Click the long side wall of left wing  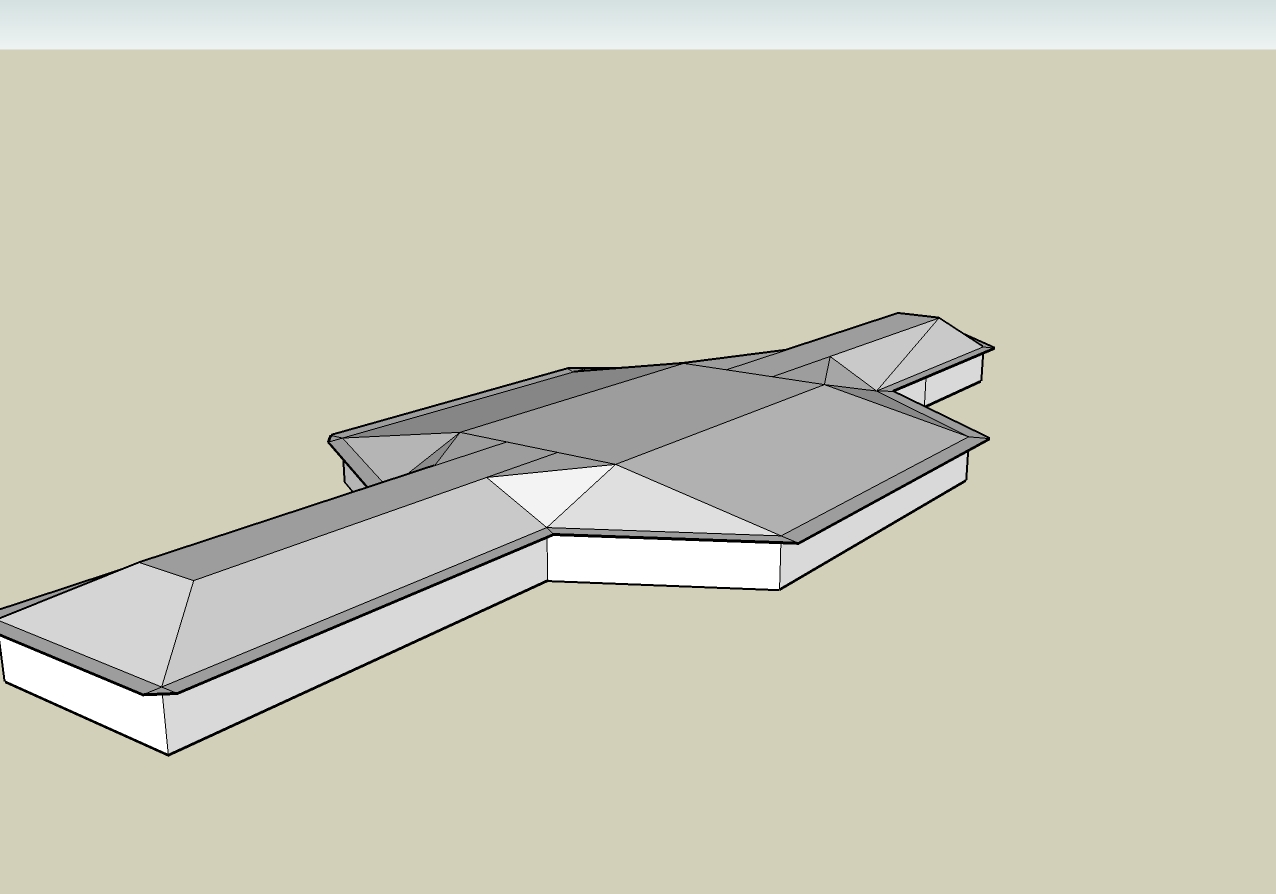click(x=350, y=660)
